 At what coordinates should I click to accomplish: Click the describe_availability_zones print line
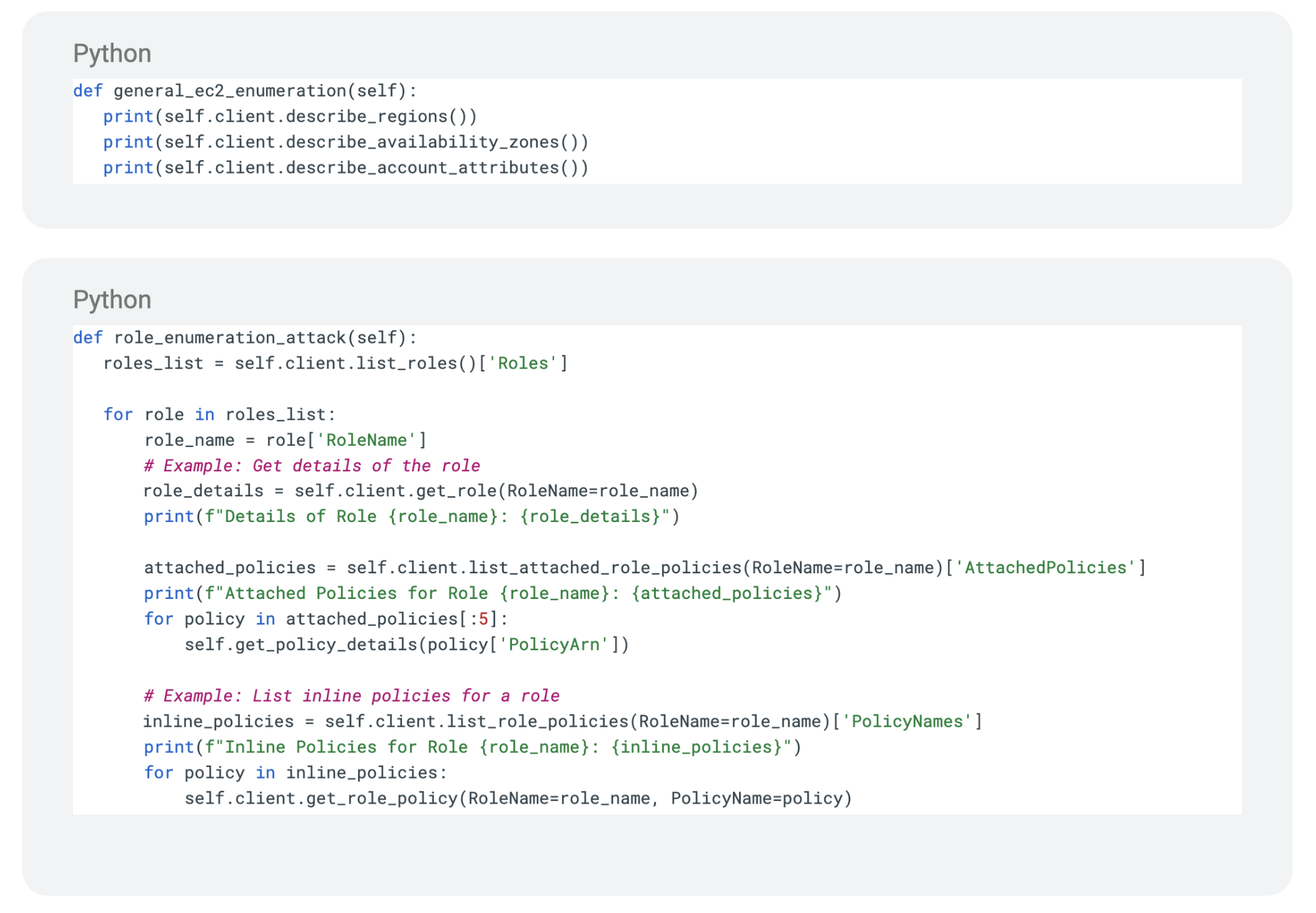coord(346,142)
